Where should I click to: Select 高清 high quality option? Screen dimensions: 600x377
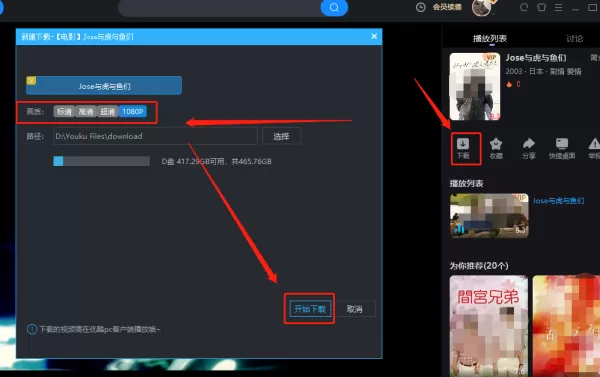[86, 111]
